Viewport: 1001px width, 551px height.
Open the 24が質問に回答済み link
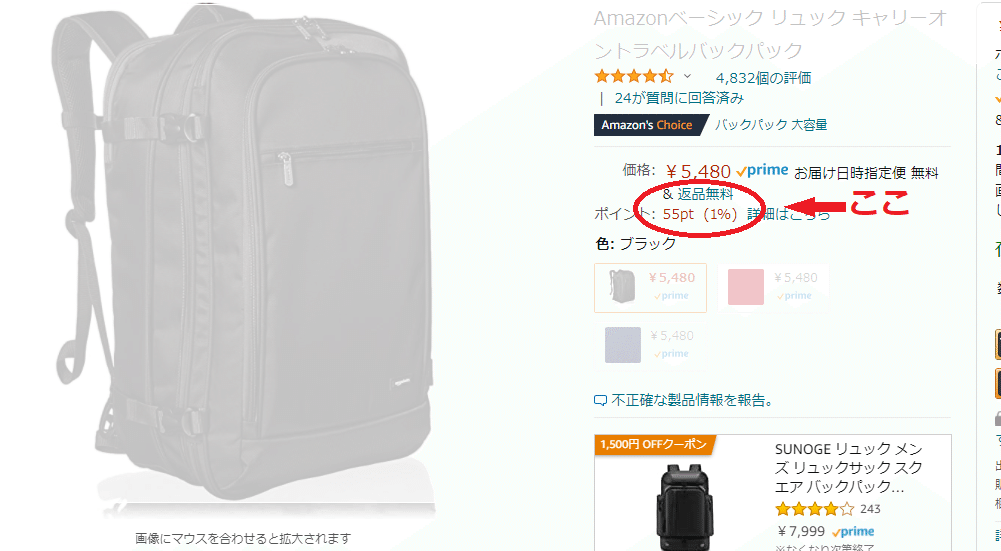tap(679, 98)
